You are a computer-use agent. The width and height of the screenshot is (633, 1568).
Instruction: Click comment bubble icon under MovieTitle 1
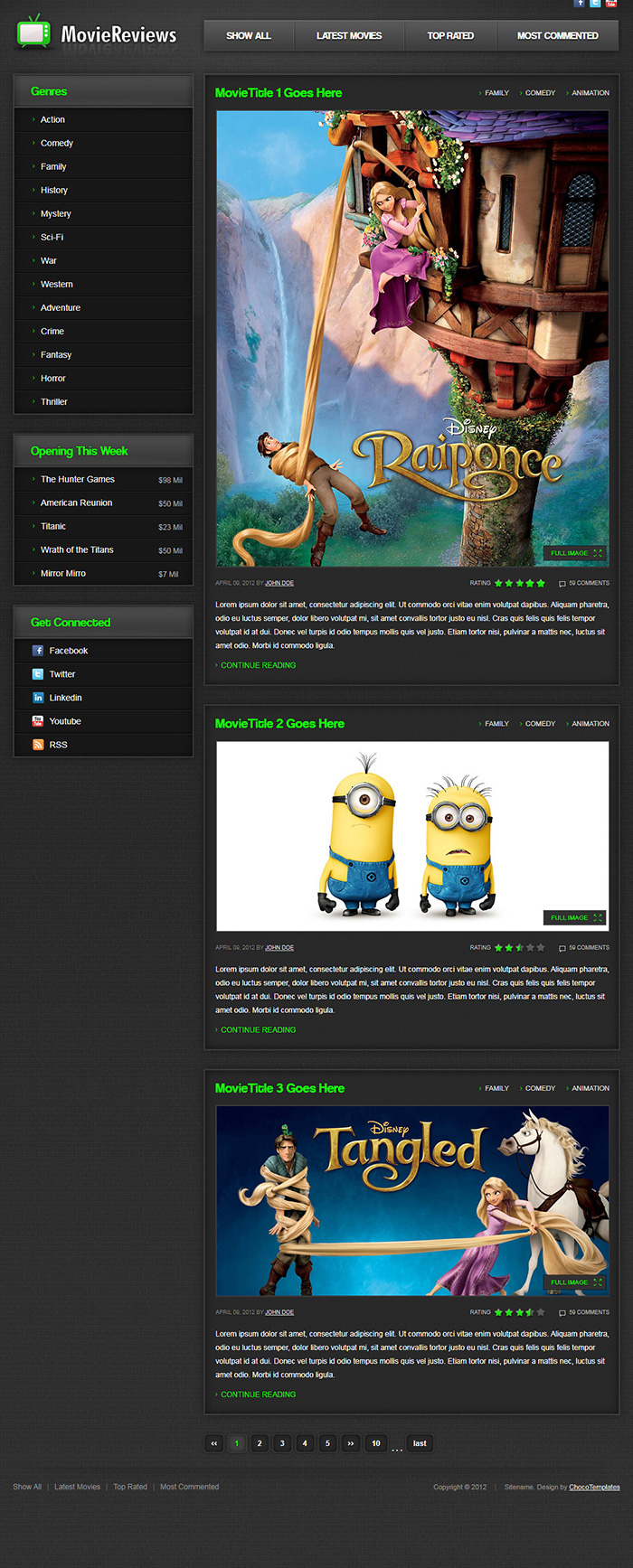(x=562, y=584)
